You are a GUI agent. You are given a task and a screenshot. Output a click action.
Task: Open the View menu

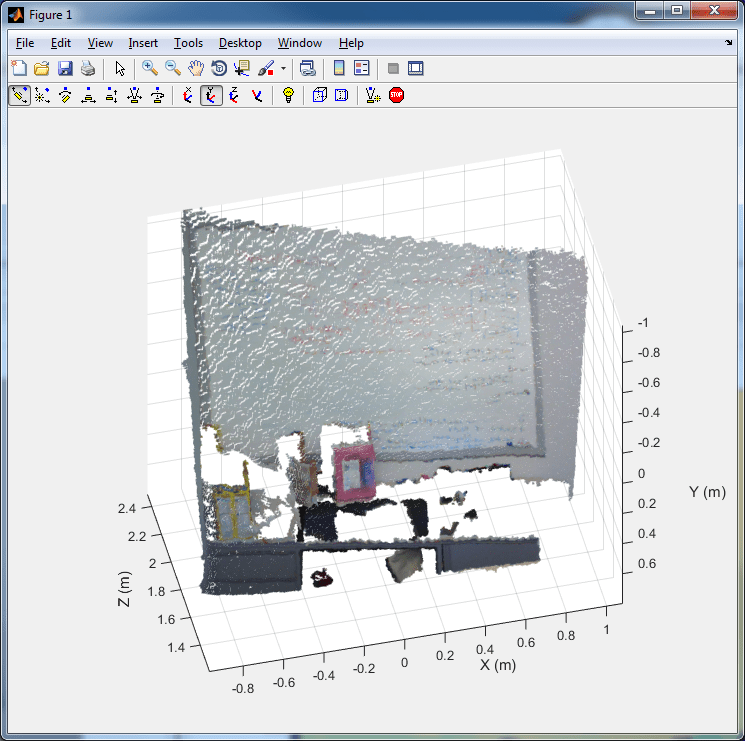[100, 43]
